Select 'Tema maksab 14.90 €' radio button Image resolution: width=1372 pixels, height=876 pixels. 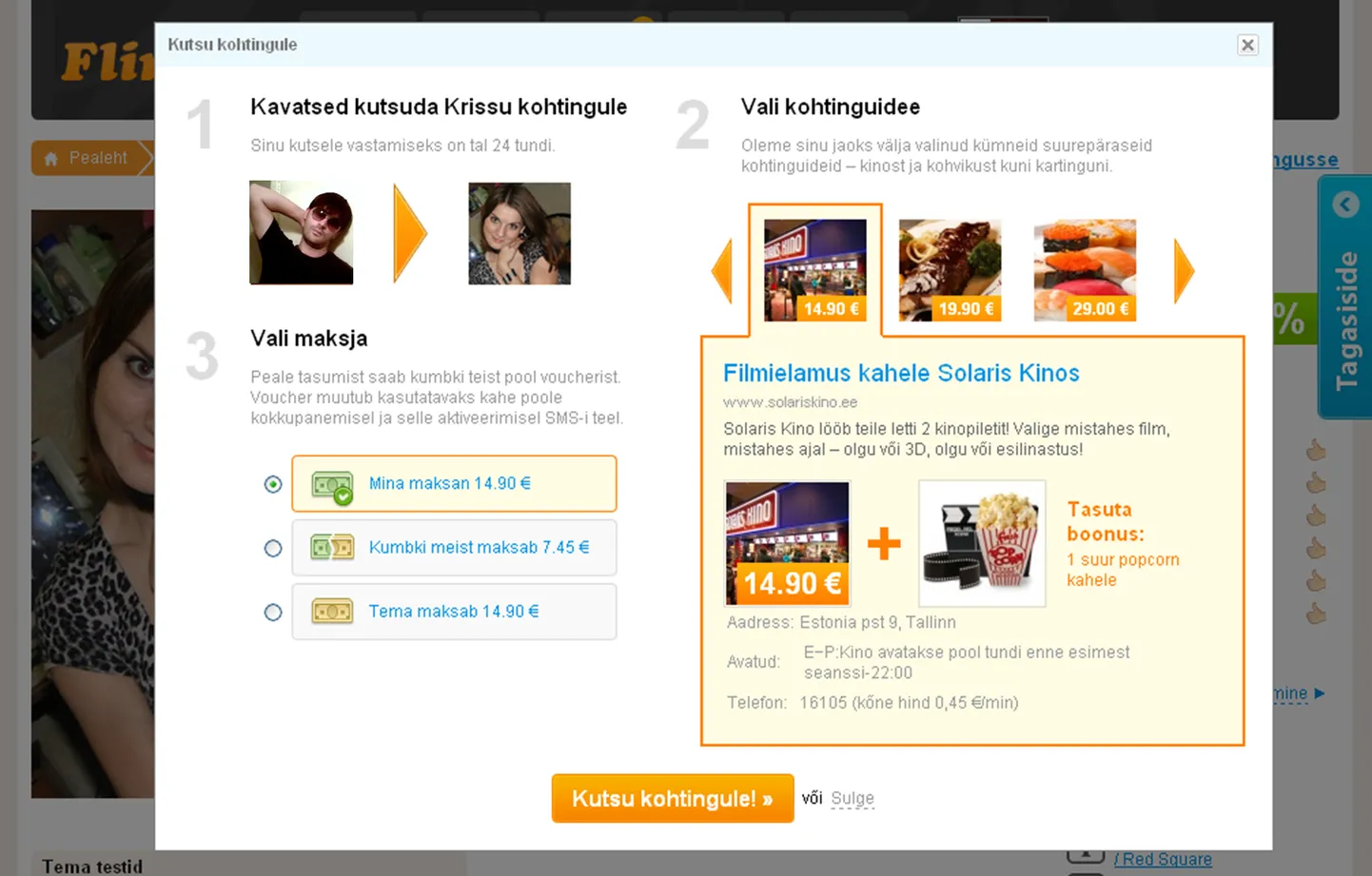click(273, 612)
